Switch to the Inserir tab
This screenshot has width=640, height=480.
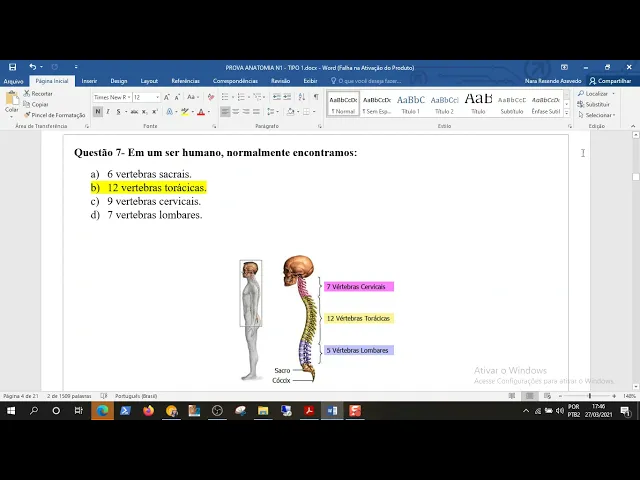click(x=89, y=81)
